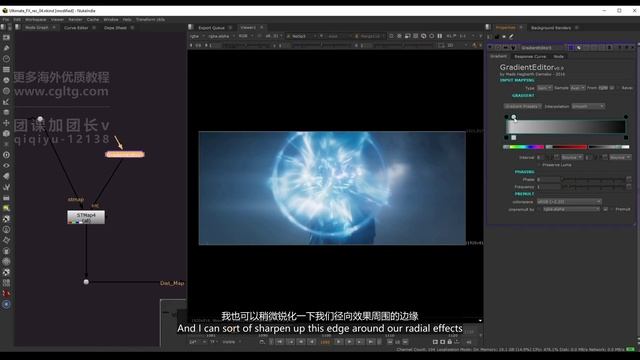Open the first Bounce dropdown in Interval row
The image size is (640, 360).
pyautogui.click(x=572, y=157)
